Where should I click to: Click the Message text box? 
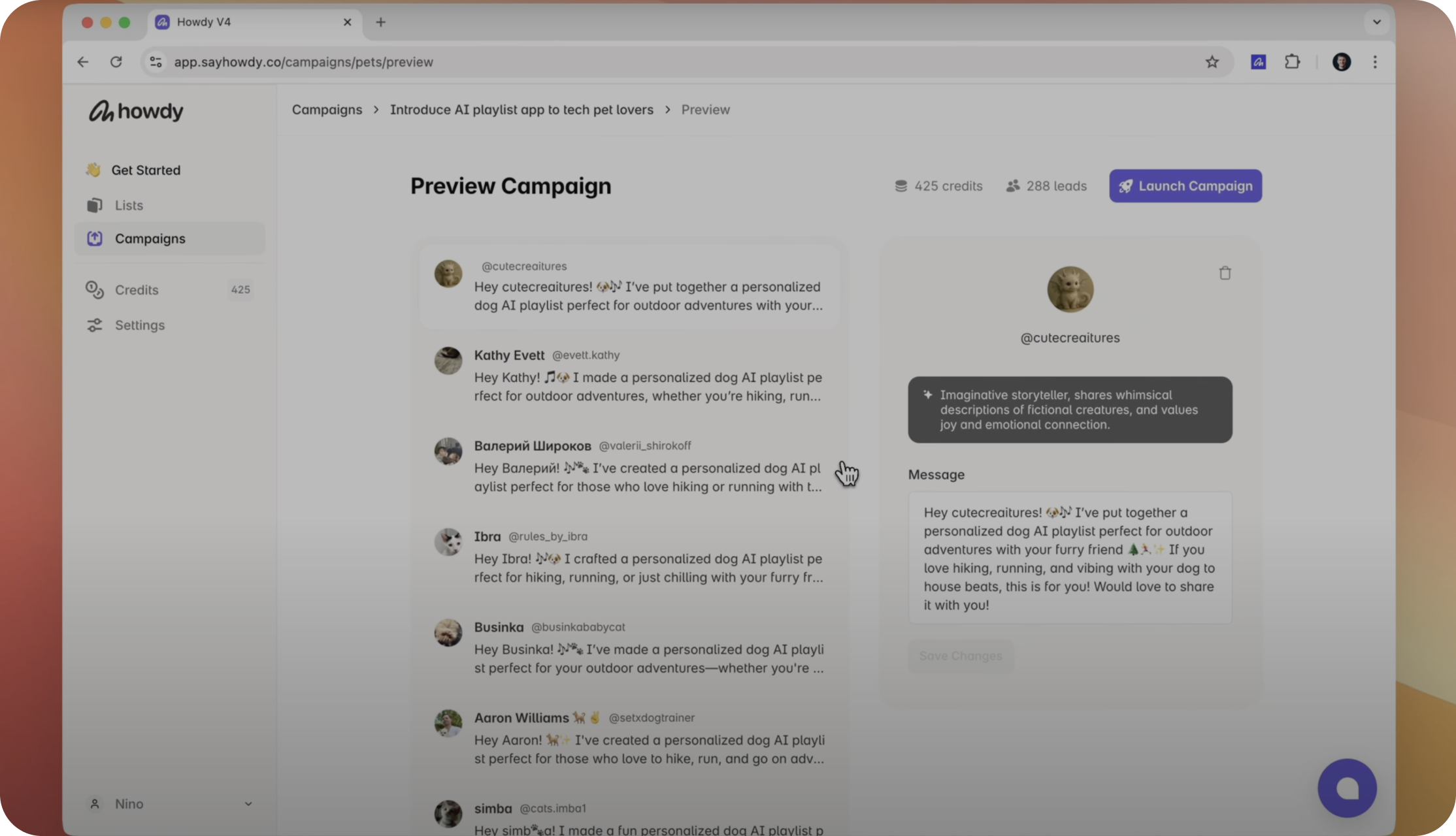(1069, 558)
